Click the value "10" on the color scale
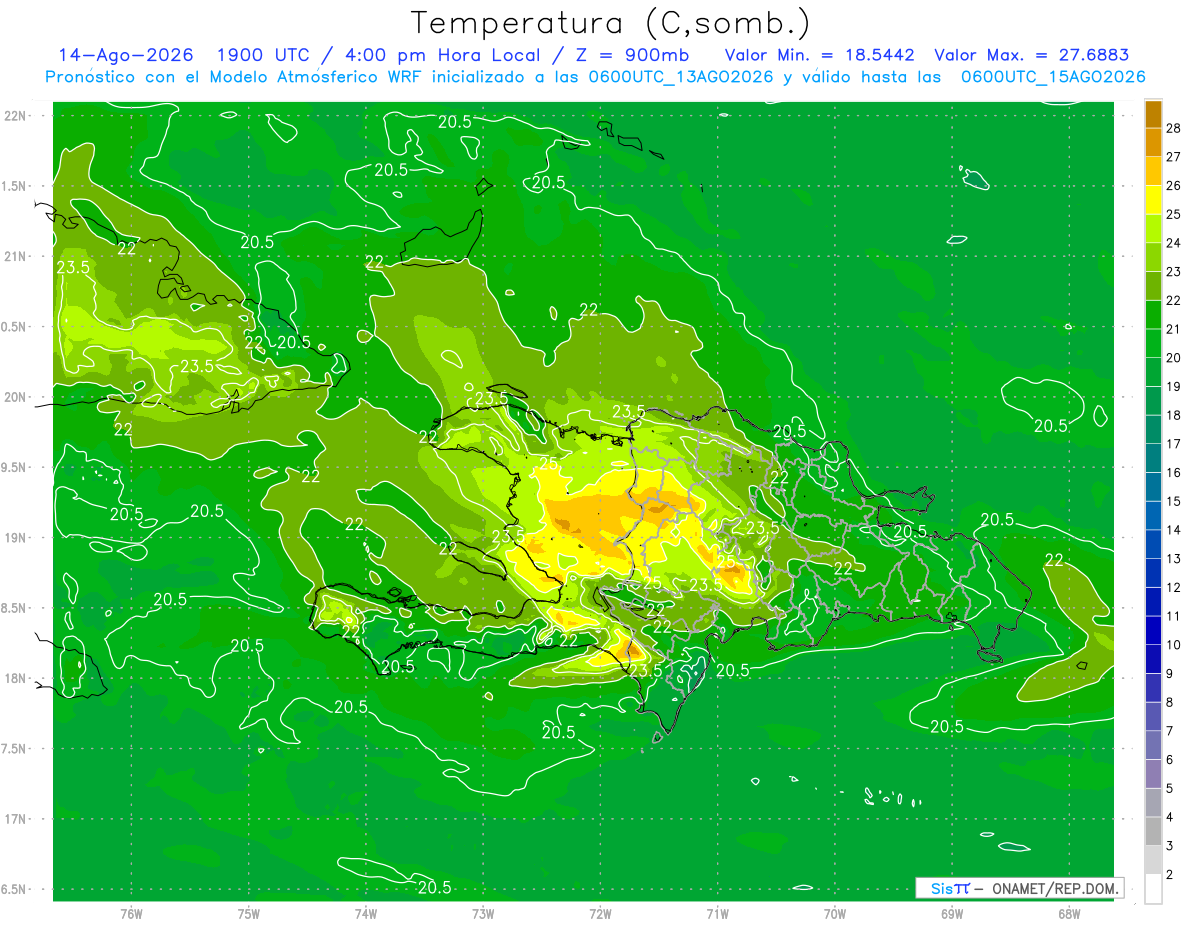Image resolution: width=1200 pixels, height=927 pixels. tap(1174, 645)
